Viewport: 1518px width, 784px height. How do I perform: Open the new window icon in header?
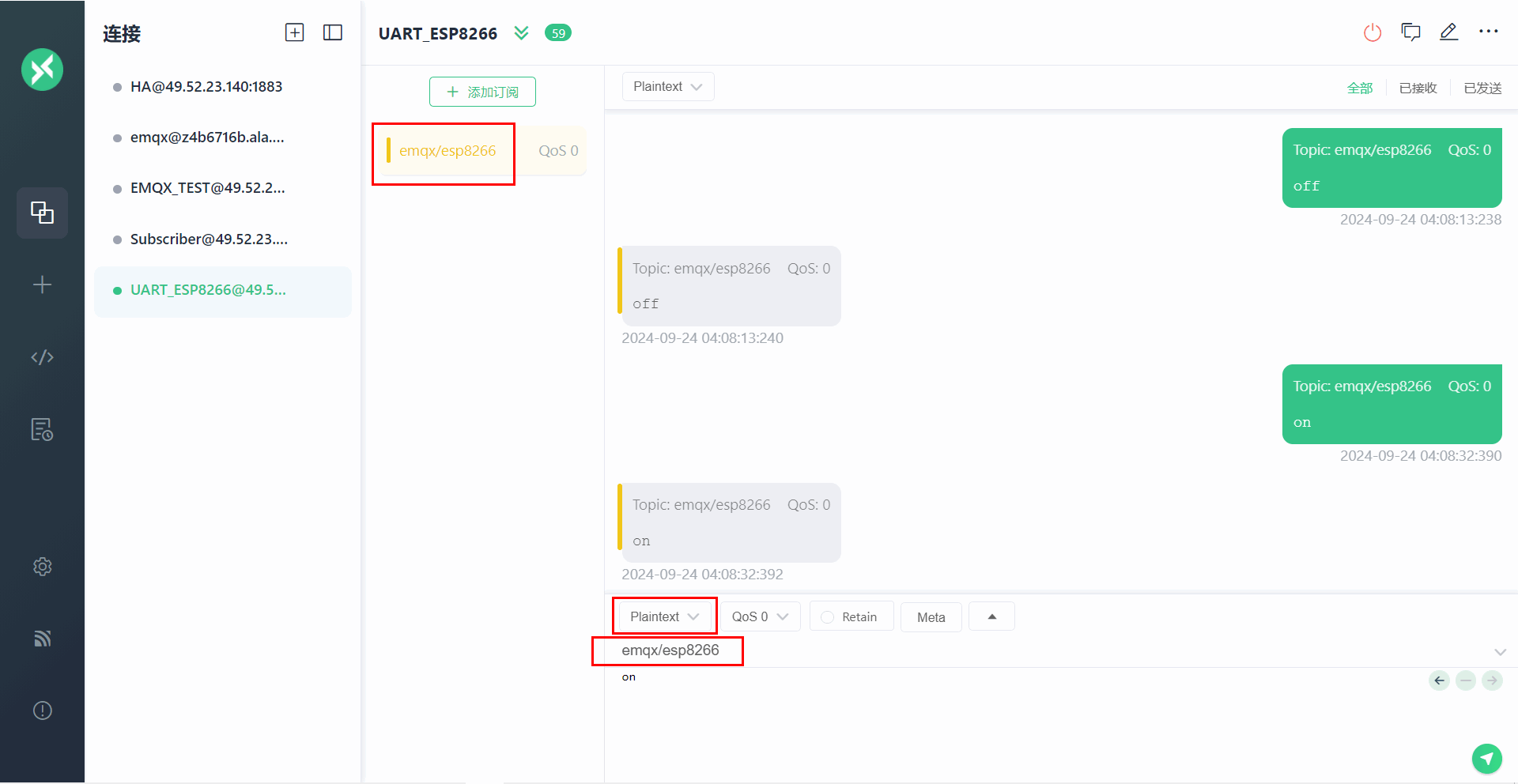click(1410, 32)
